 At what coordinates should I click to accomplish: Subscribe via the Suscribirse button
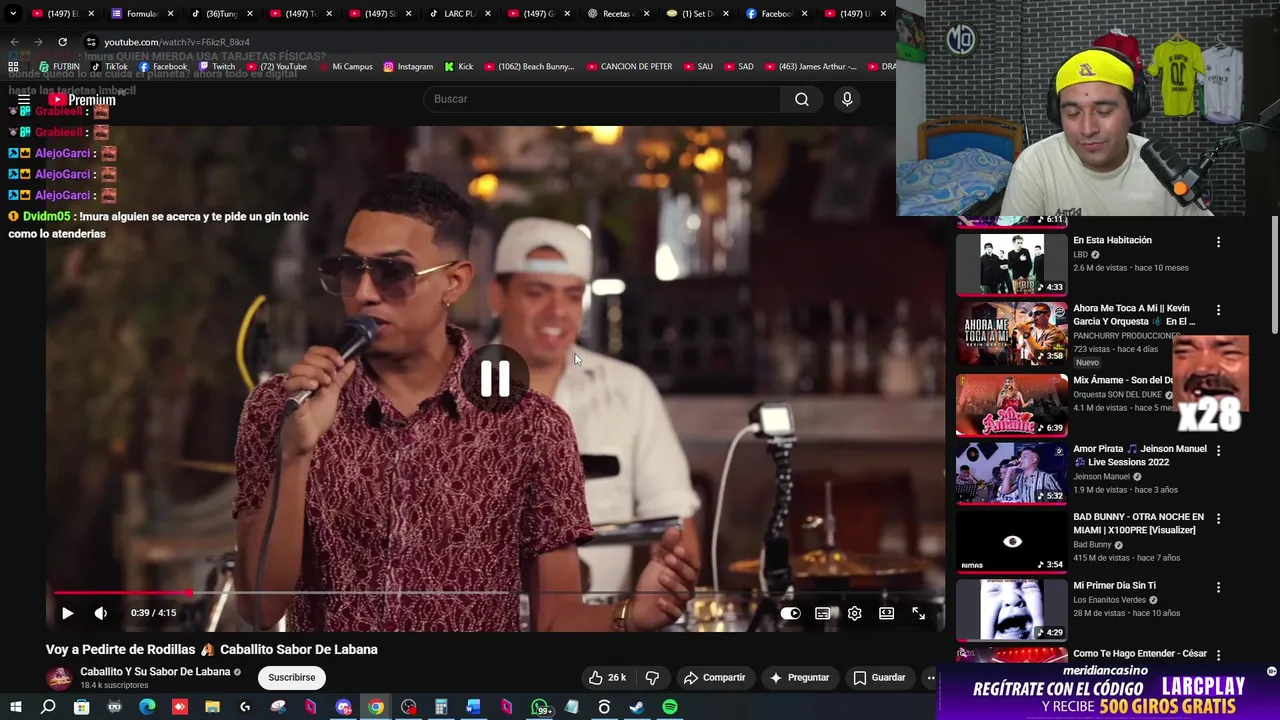tap(291, 677)
